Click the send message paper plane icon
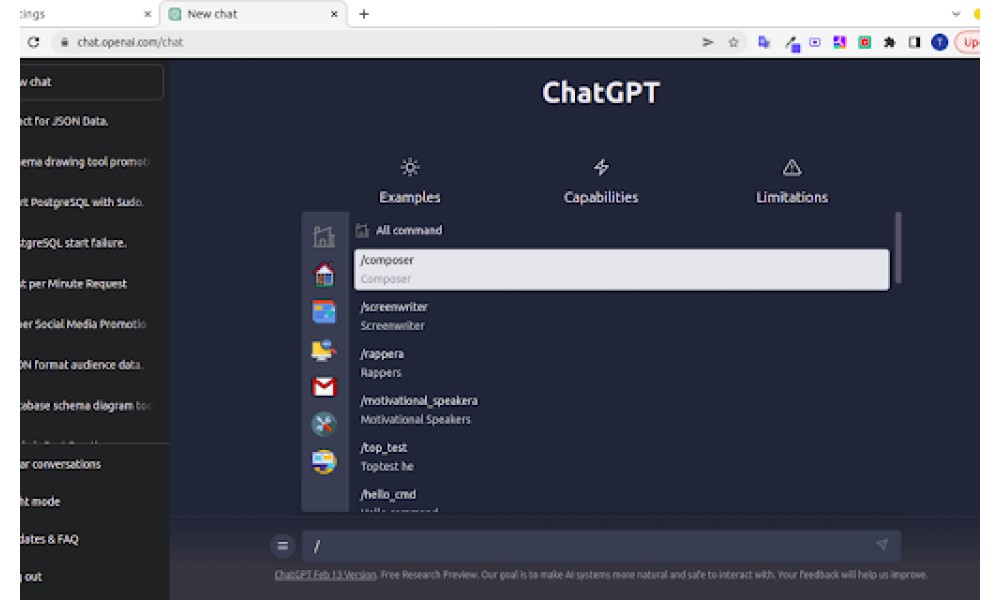The width and height of the screenshot is (1000, 600). coord(882,544)
